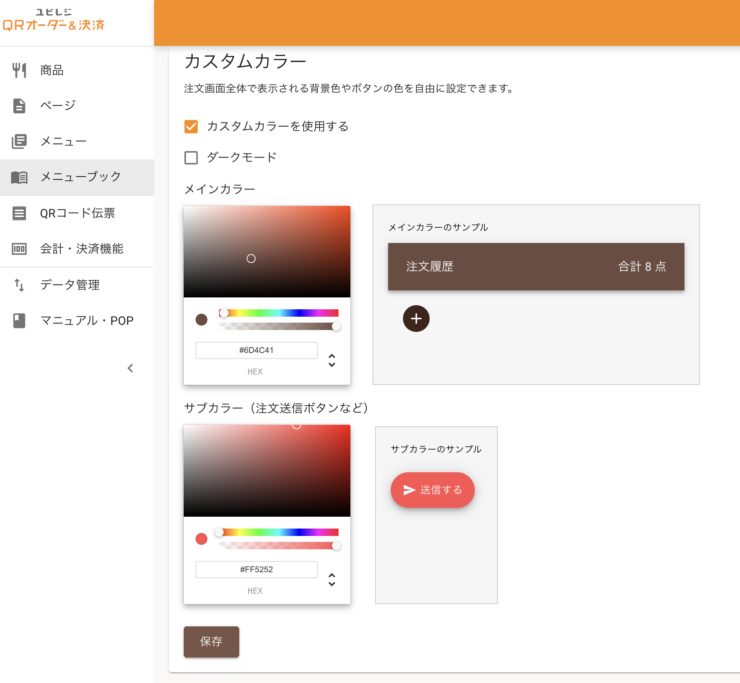Image resolution: width=740 pixels, height=683 pixels.
Task: Click the red sub color preview dot
Action: (x=202, y=539)
